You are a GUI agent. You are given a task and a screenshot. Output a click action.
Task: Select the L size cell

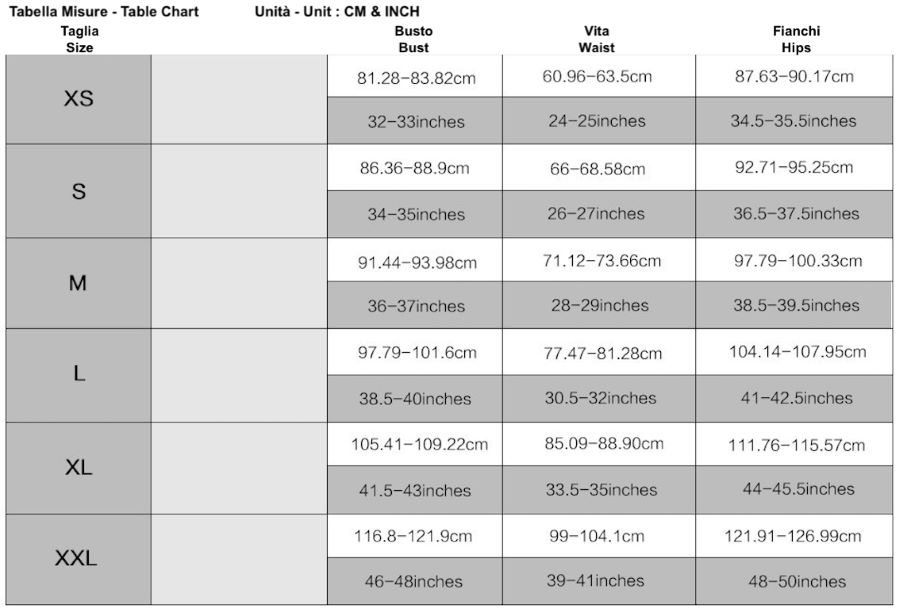pos(79,375)
